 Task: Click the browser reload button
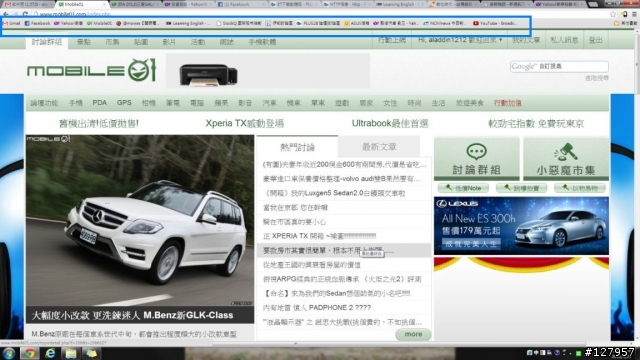click(x=25, y=14)
